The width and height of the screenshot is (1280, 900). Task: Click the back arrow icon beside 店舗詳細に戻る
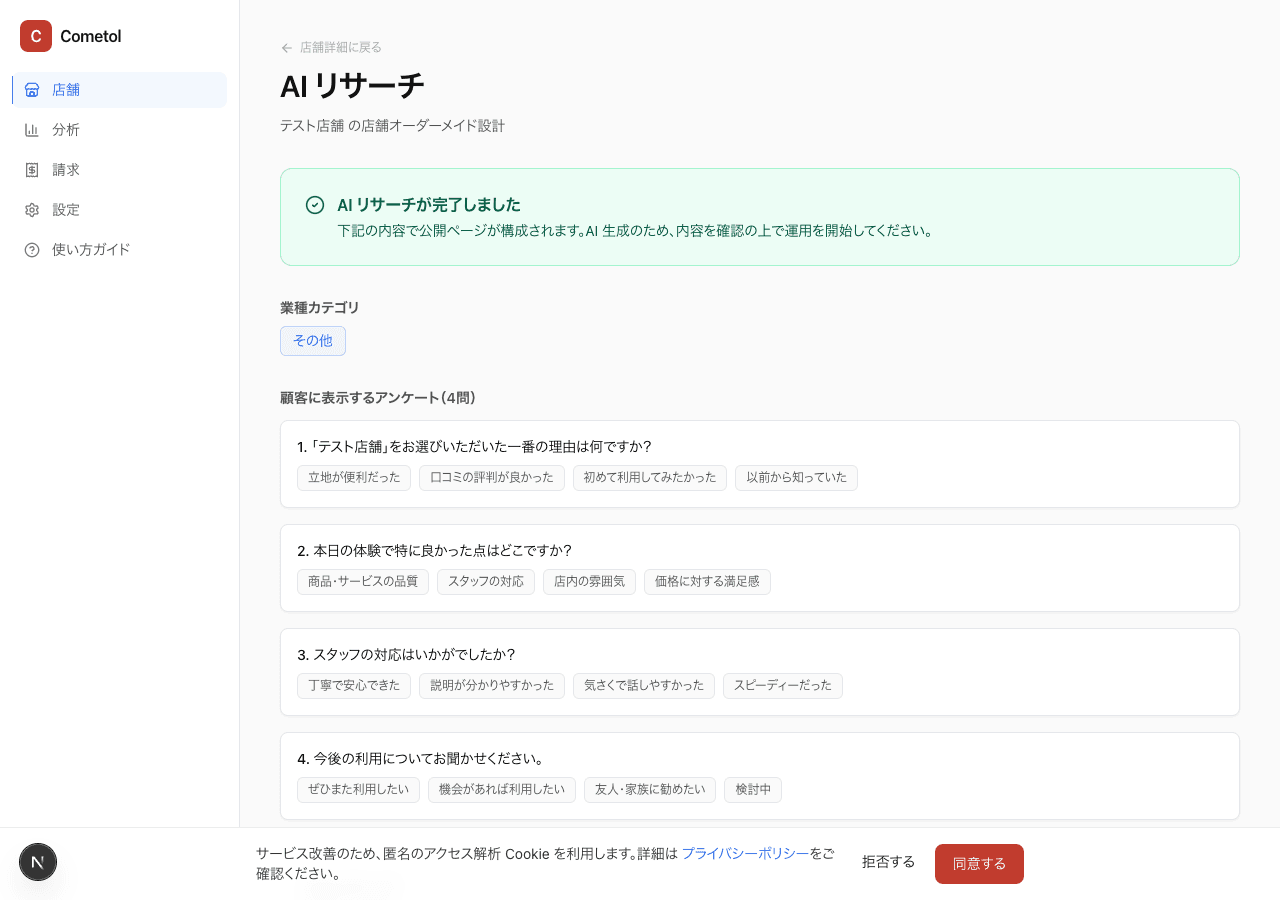(287, 48)
